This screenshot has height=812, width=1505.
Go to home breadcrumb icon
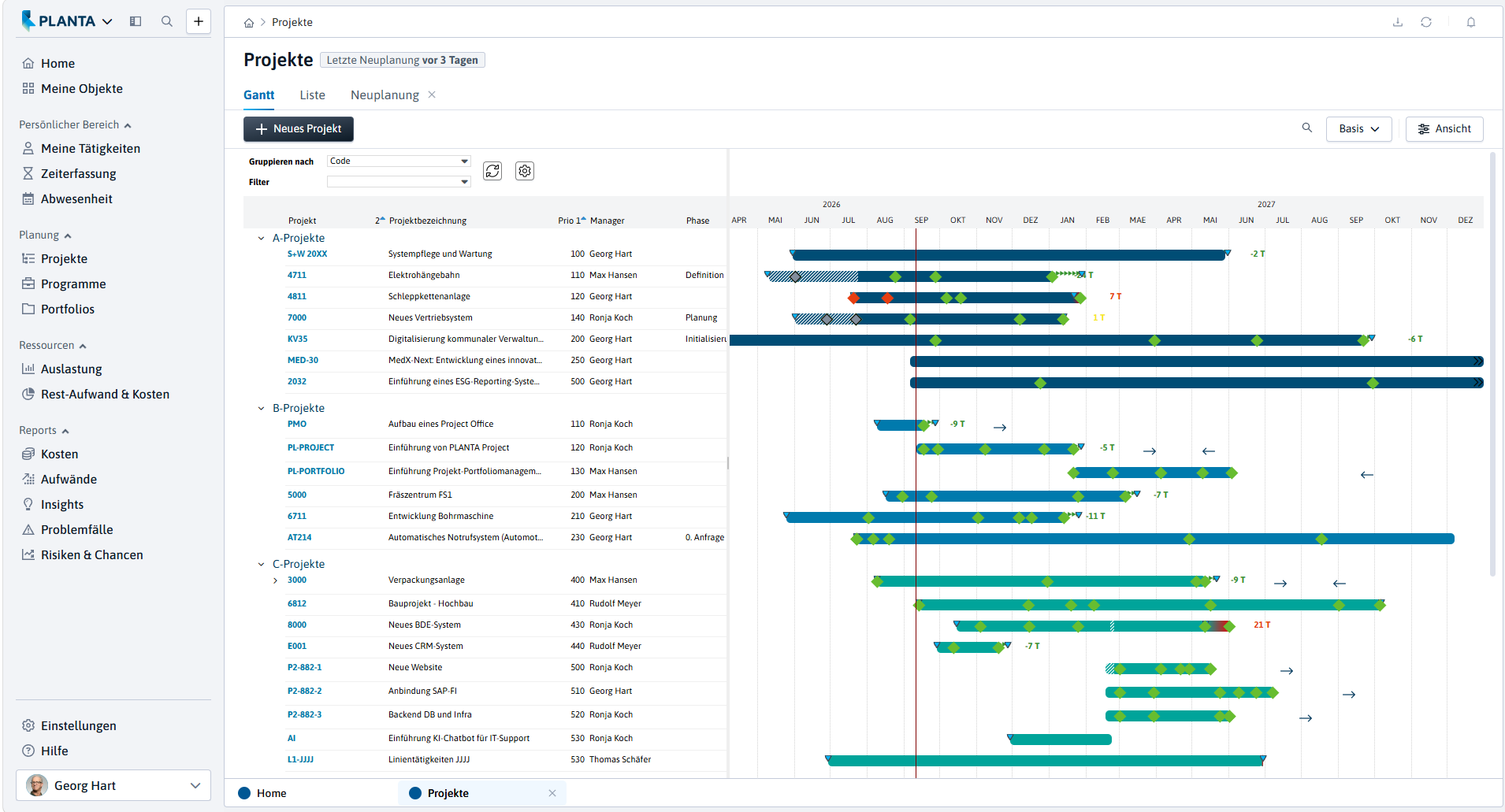click(249, 23)
